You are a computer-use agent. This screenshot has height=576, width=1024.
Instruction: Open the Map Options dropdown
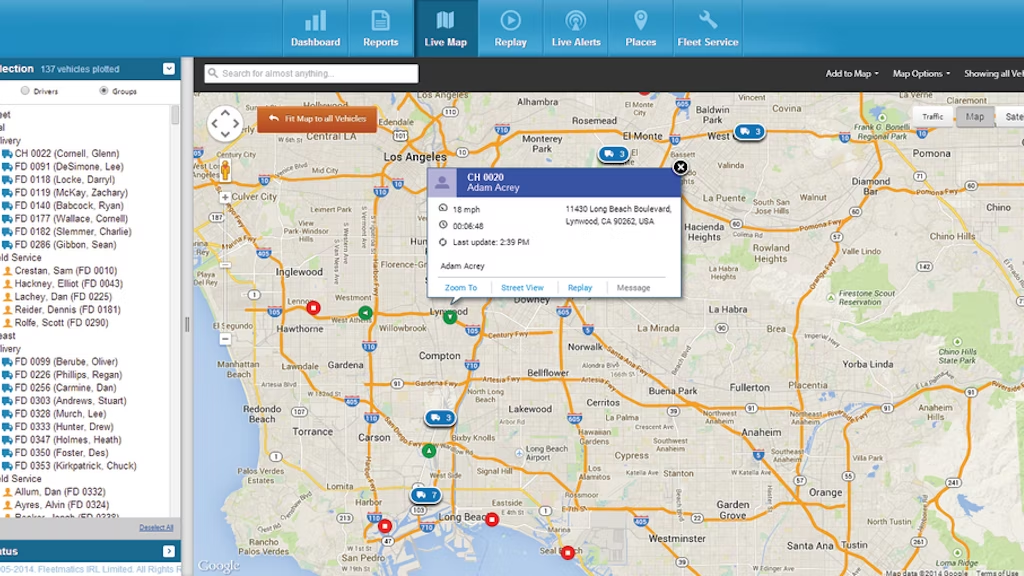click(921, 74)
